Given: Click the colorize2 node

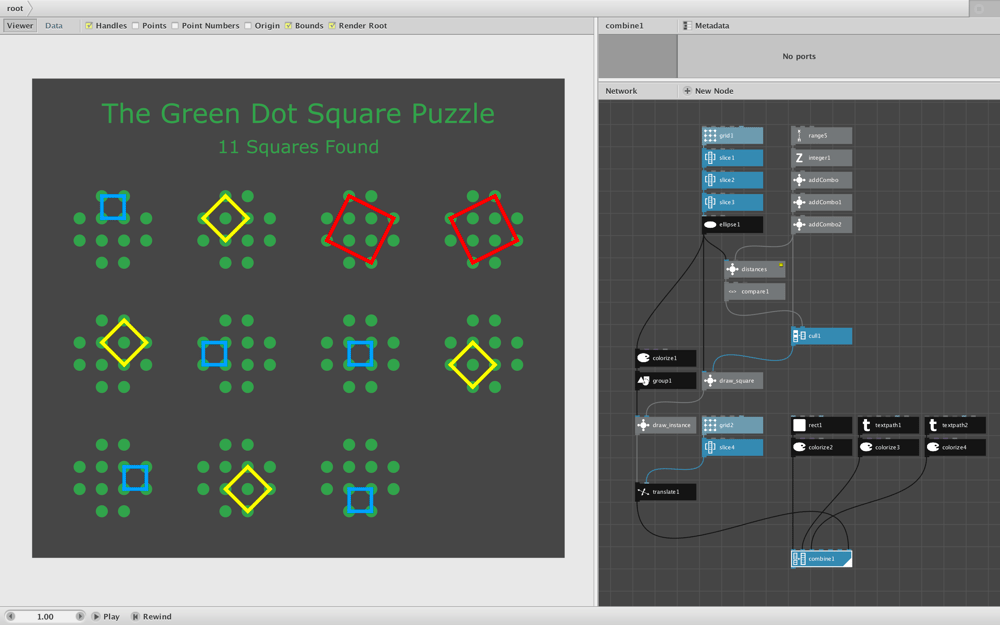Looking at the screenshot, I should click(821, 448).
